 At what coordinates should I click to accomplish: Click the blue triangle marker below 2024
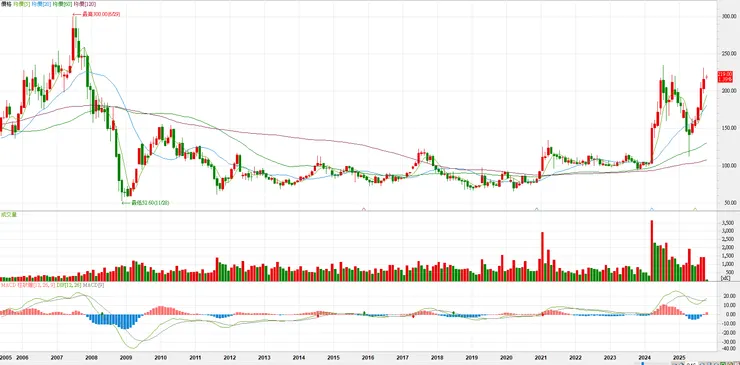coord(652,209)
